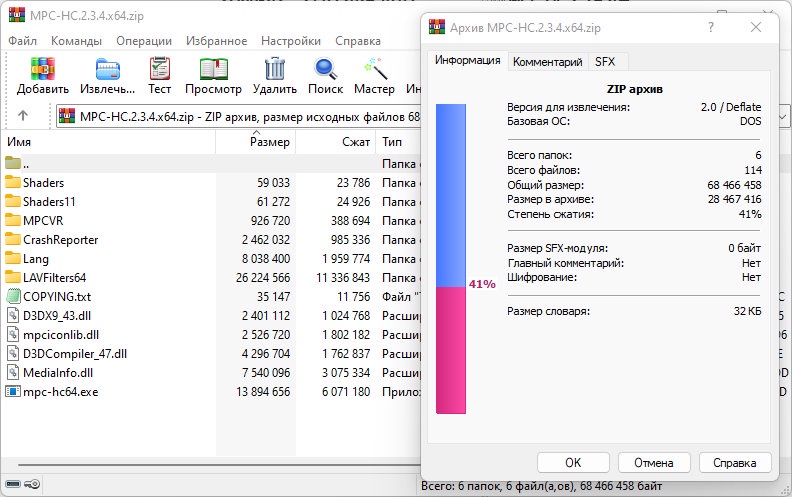Screen dimensions: 792x497
Task: Select the CrashReporter folder icon
Action: (x=13, y=239)
